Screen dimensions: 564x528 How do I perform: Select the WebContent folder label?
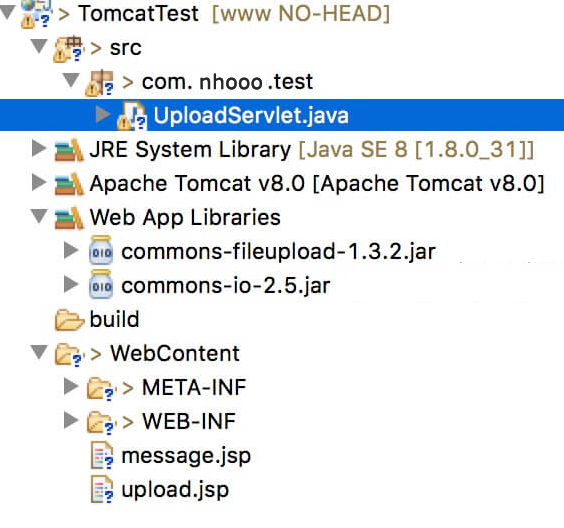(x=175, y=353)
